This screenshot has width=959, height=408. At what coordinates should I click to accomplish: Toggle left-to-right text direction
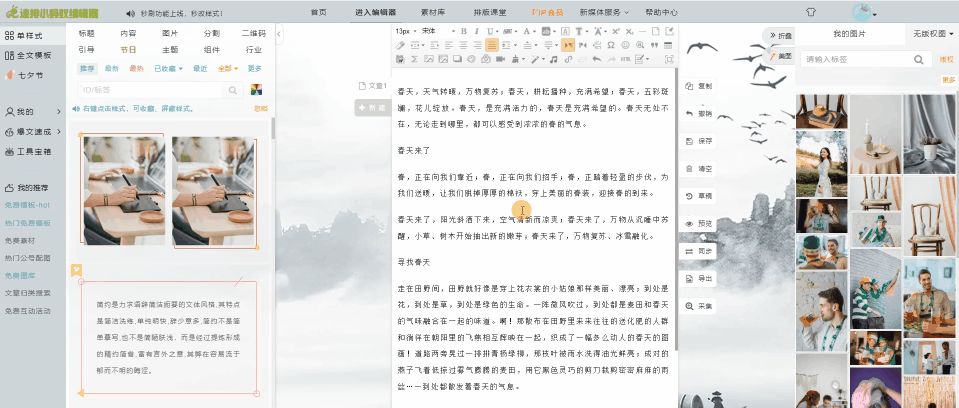pos(568,45)
